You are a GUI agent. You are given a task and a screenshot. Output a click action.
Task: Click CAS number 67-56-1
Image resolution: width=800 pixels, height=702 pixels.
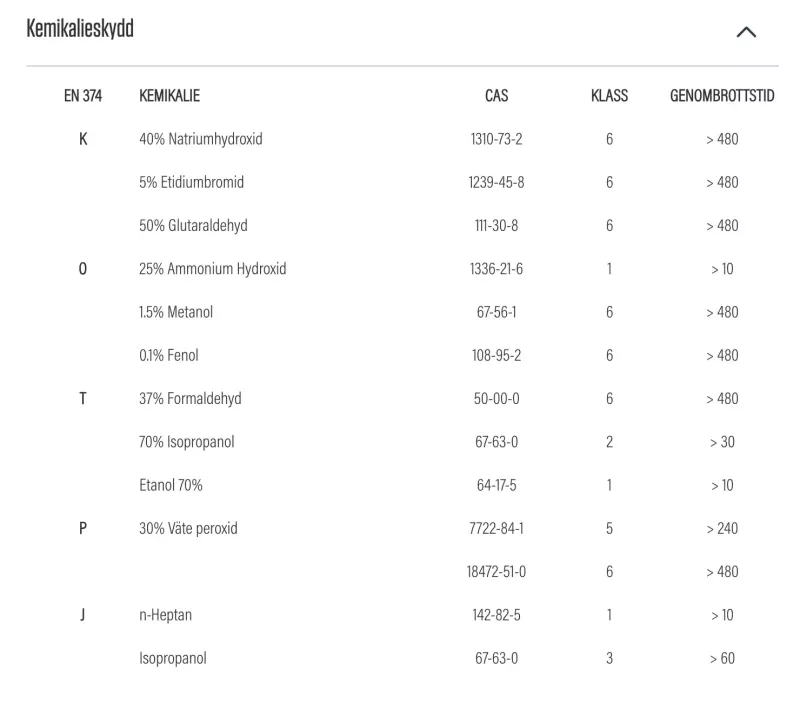click(496, 312)
